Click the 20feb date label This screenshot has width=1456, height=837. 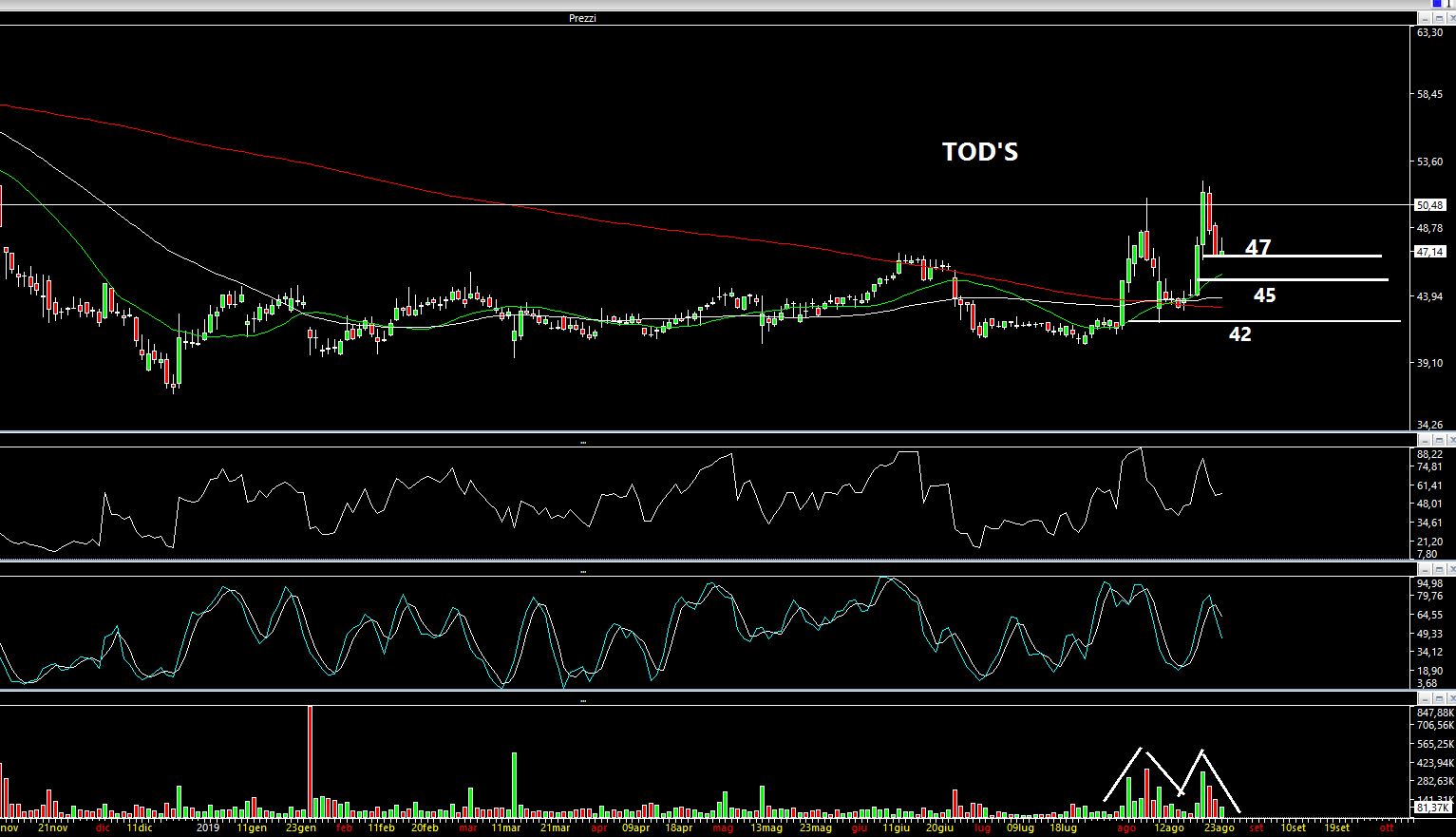coord(424,828)
